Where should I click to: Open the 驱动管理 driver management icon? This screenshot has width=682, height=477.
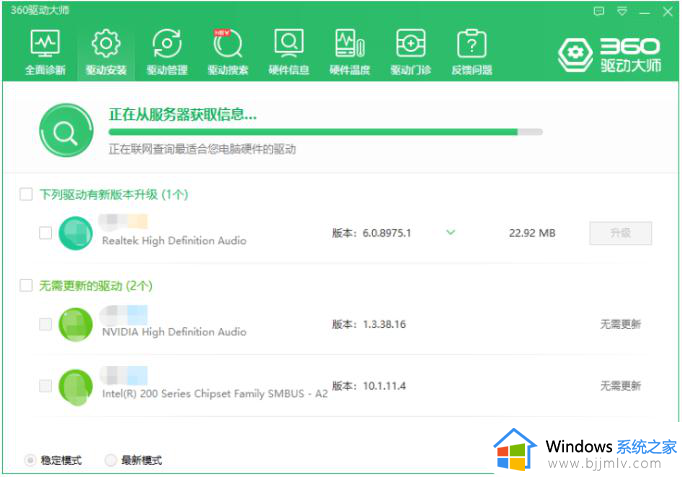pos(167,51)
